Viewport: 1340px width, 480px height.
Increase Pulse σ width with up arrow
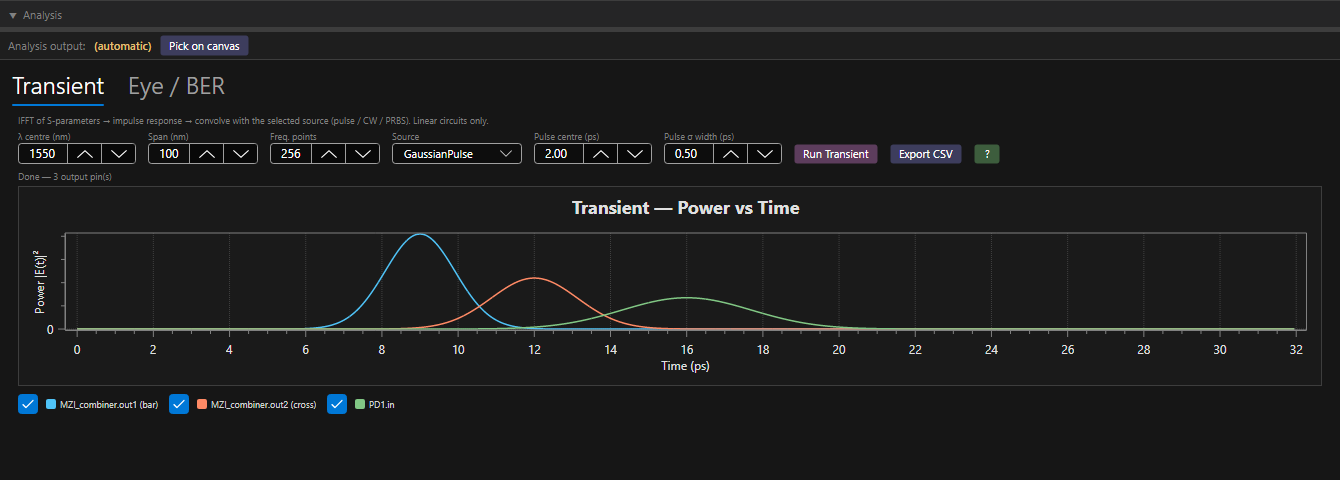click(x=730, y=154)
